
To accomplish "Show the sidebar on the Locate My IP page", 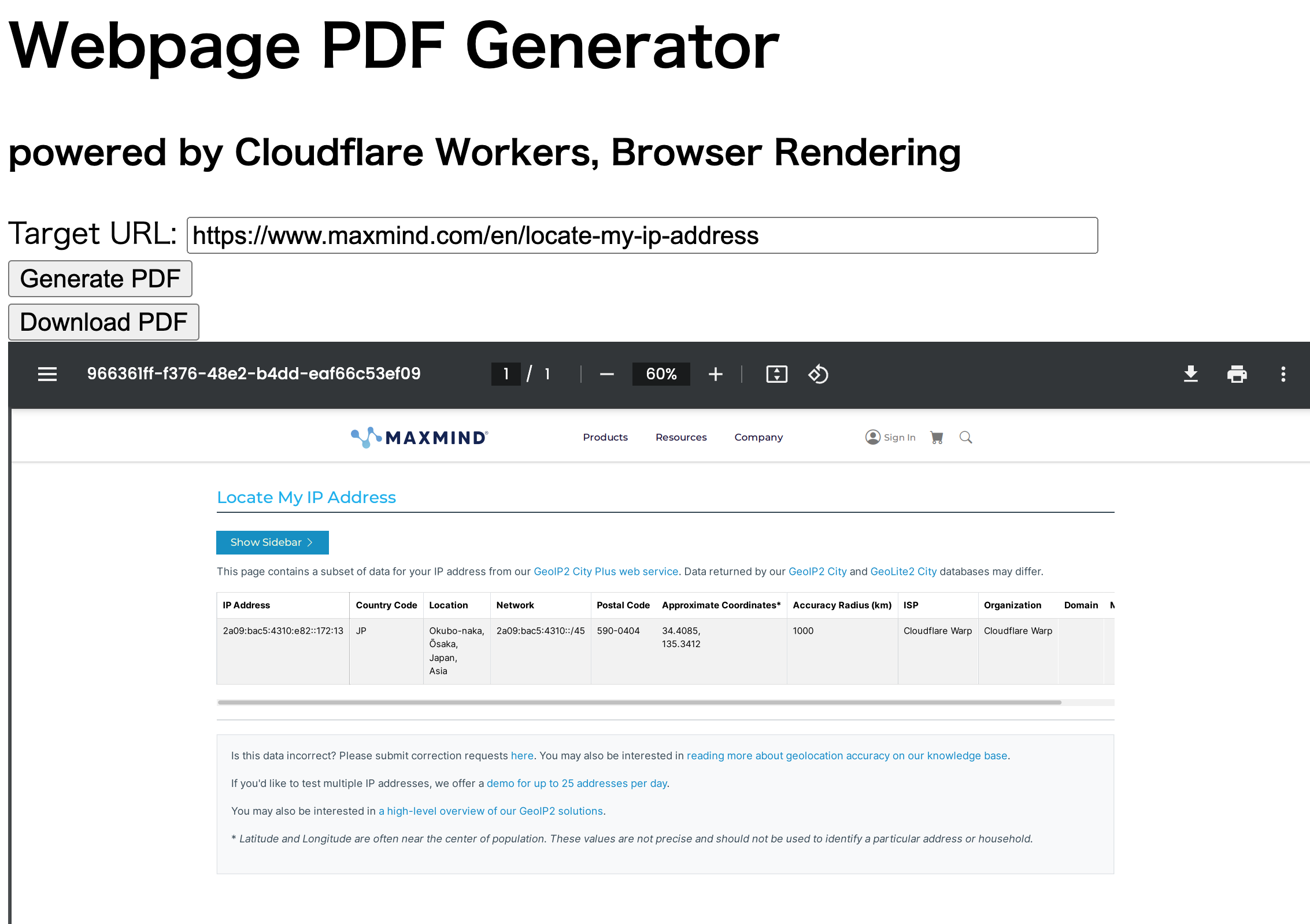I will coord(272,542).
